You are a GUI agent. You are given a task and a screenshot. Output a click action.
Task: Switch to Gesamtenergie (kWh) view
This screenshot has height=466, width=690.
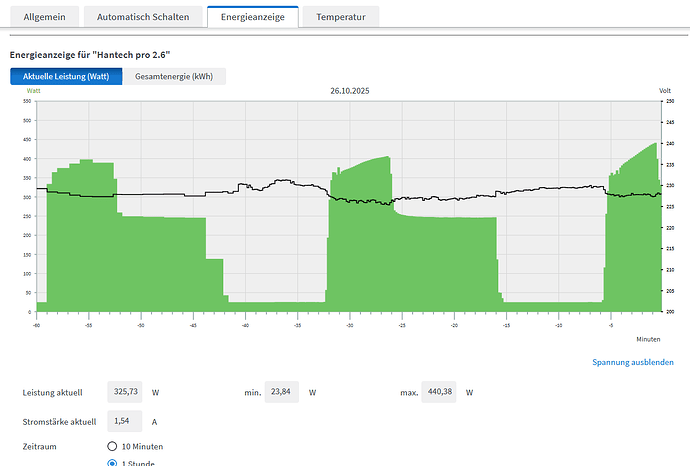(175, 77)
